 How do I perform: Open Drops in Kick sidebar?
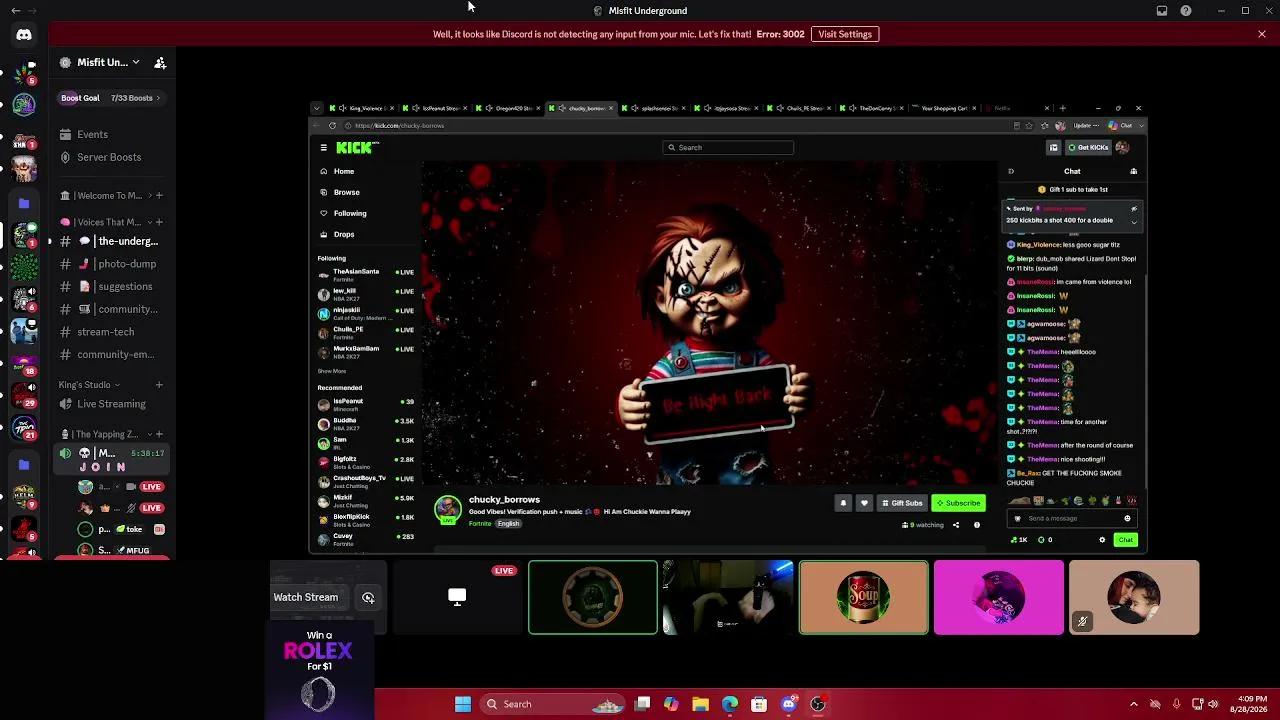(x=344, y=234)
